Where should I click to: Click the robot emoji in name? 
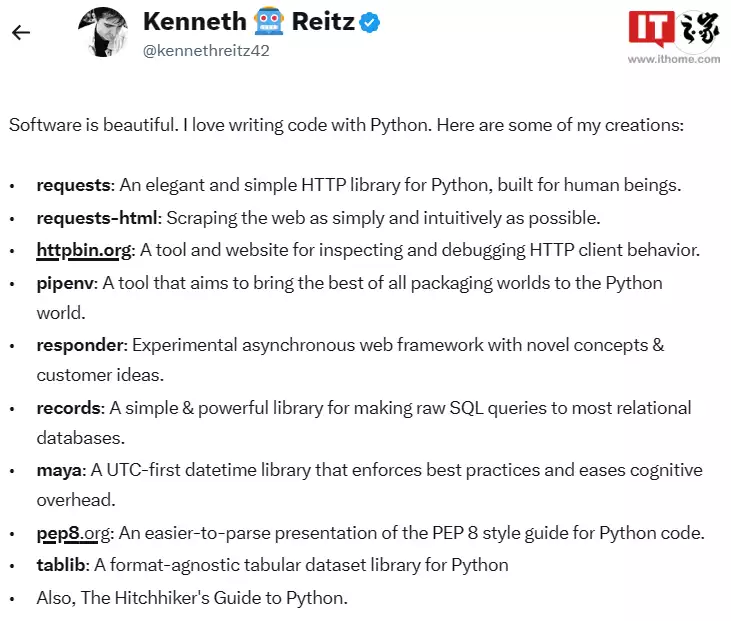pyautogui.click(x=269, y=22)
